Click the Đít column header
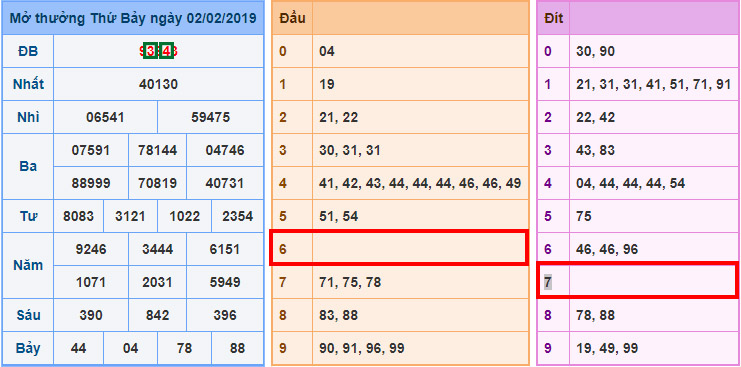 [x=553, y=18]
